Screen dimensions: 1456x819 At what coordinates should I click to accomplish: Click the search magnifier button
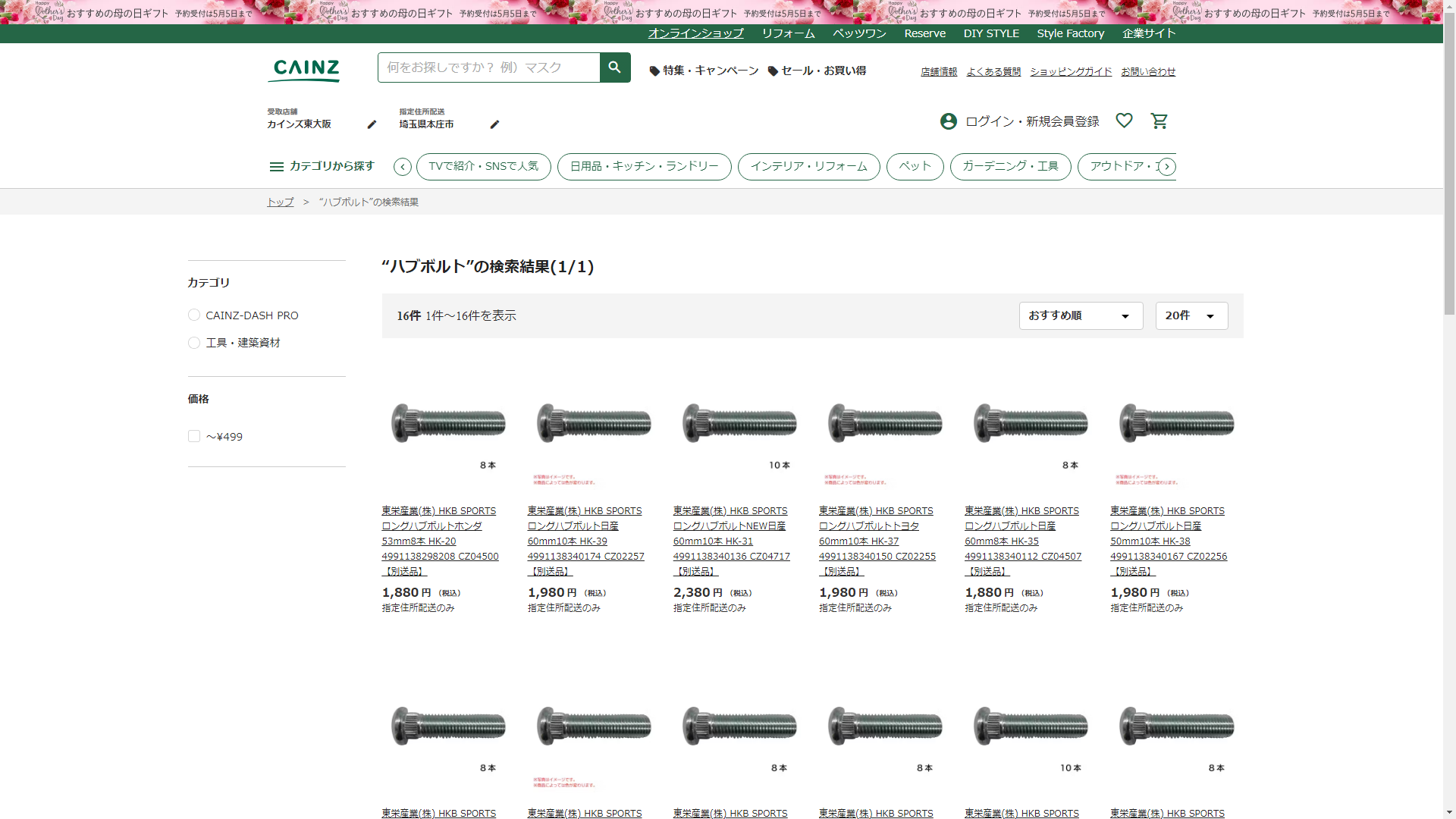614,67
